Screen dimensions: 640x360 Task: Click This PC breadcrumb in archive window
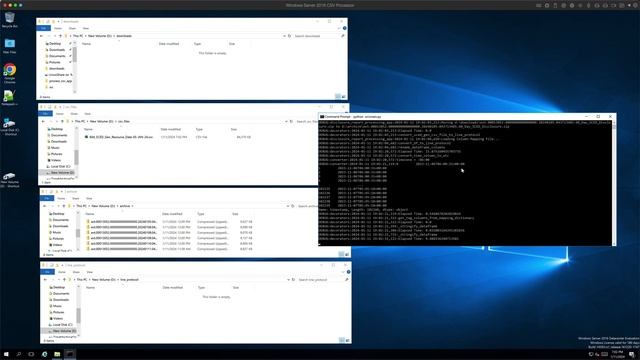pos(82,206)
